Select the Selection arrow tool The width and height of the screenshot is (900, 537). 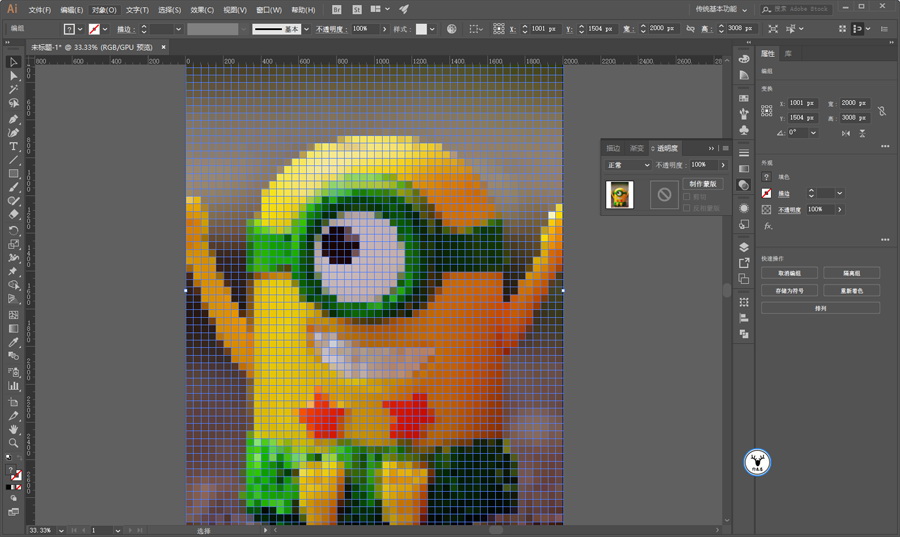click(14, 62)
